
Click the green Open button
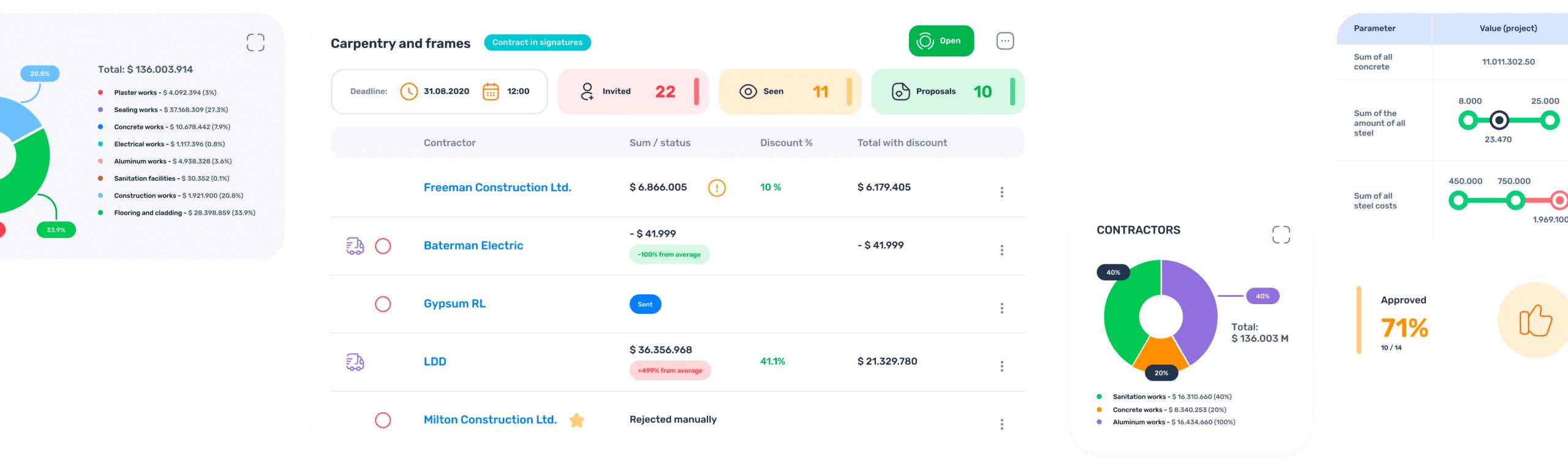(x=941, y=41)
